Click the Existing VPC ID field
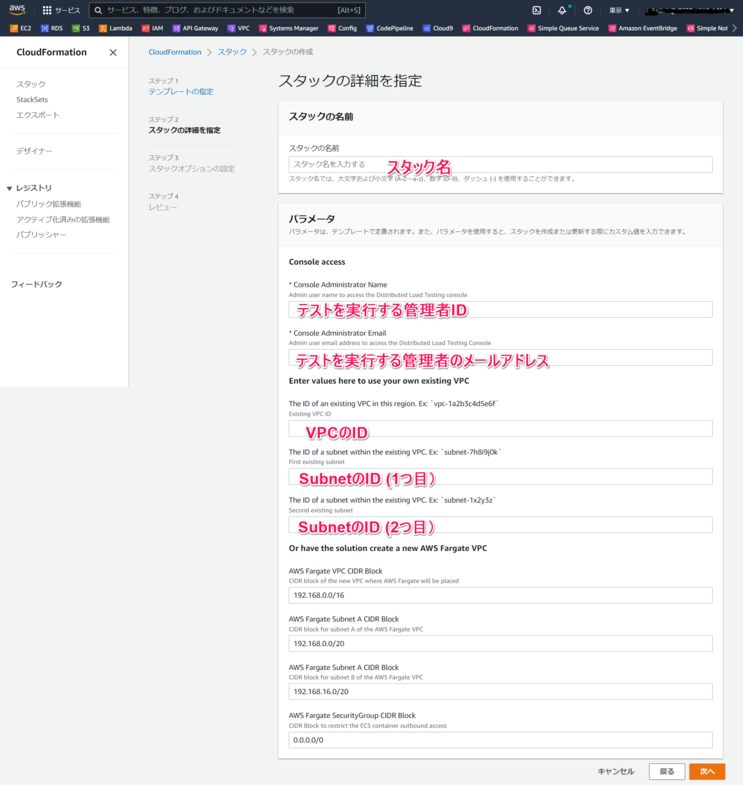This screenshot has width=743, height=800. 500,429
